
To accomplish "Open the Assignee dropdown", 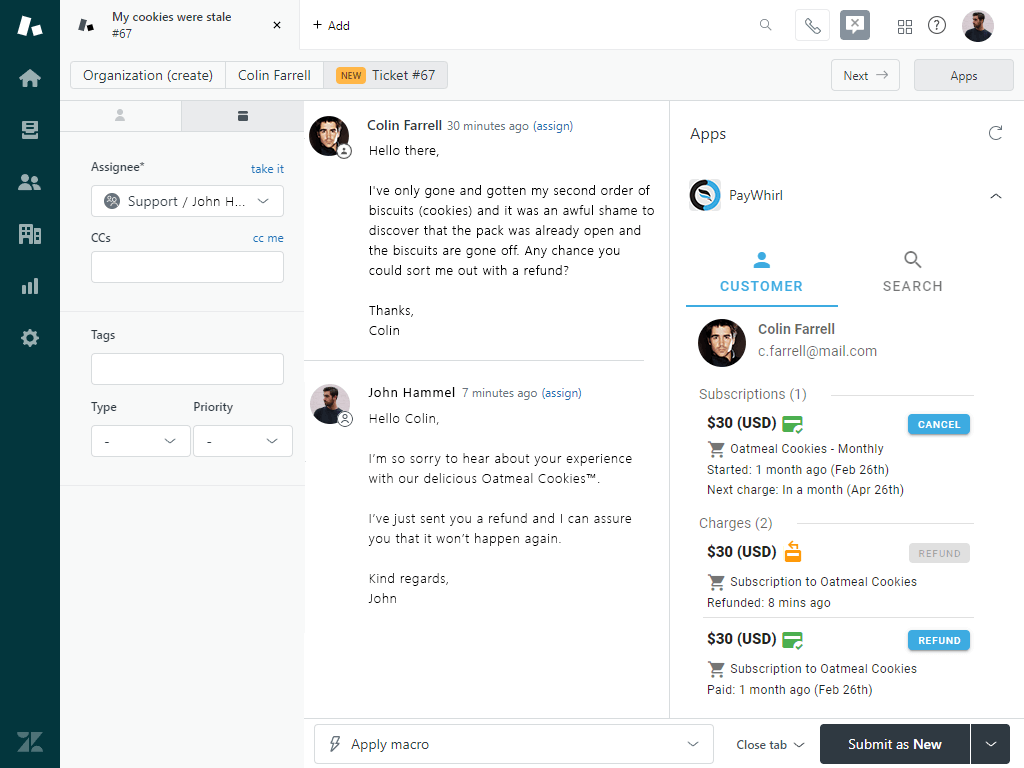I will coord(187,201).
